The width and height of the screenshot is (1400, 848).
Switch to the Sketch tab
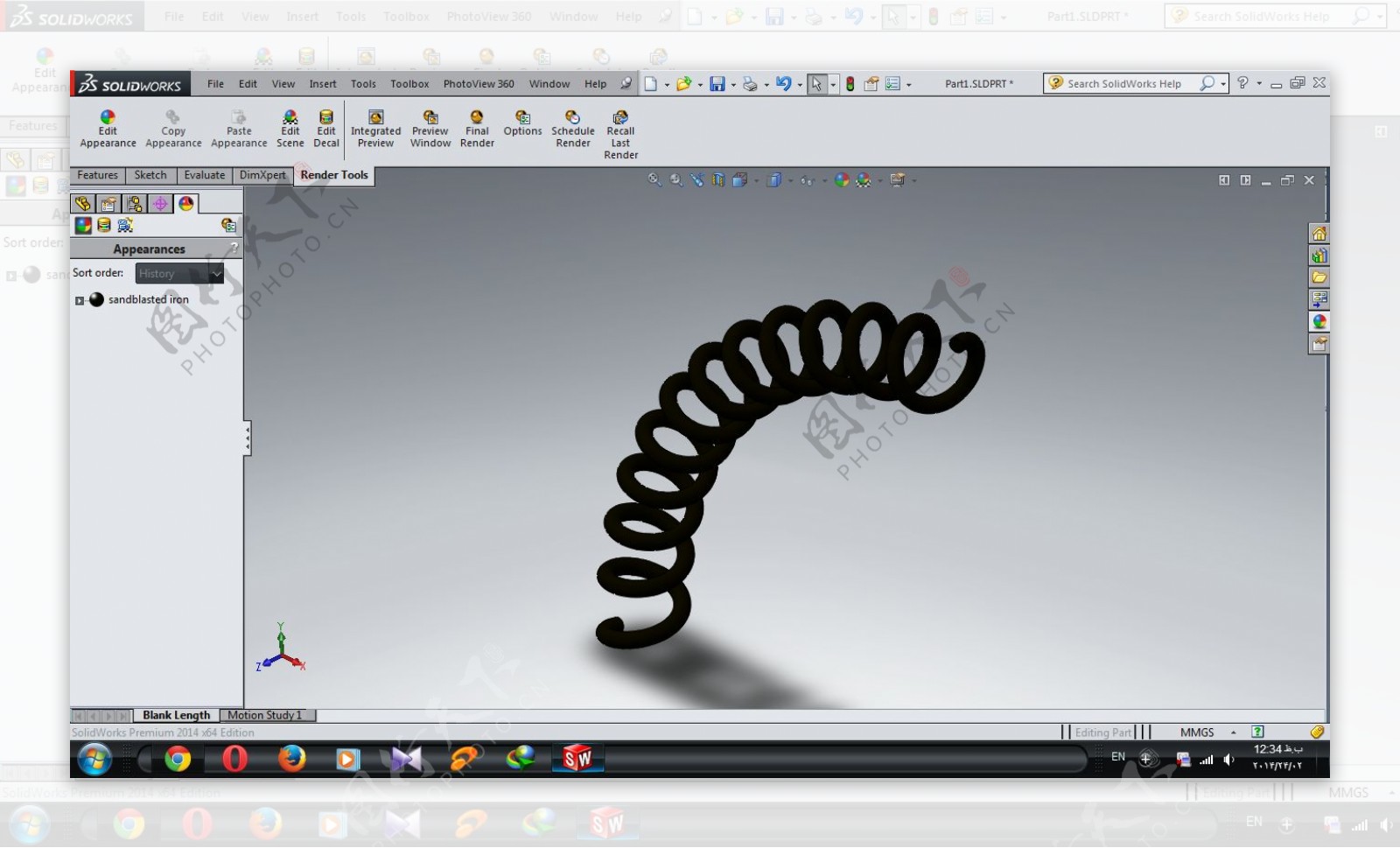150,175
